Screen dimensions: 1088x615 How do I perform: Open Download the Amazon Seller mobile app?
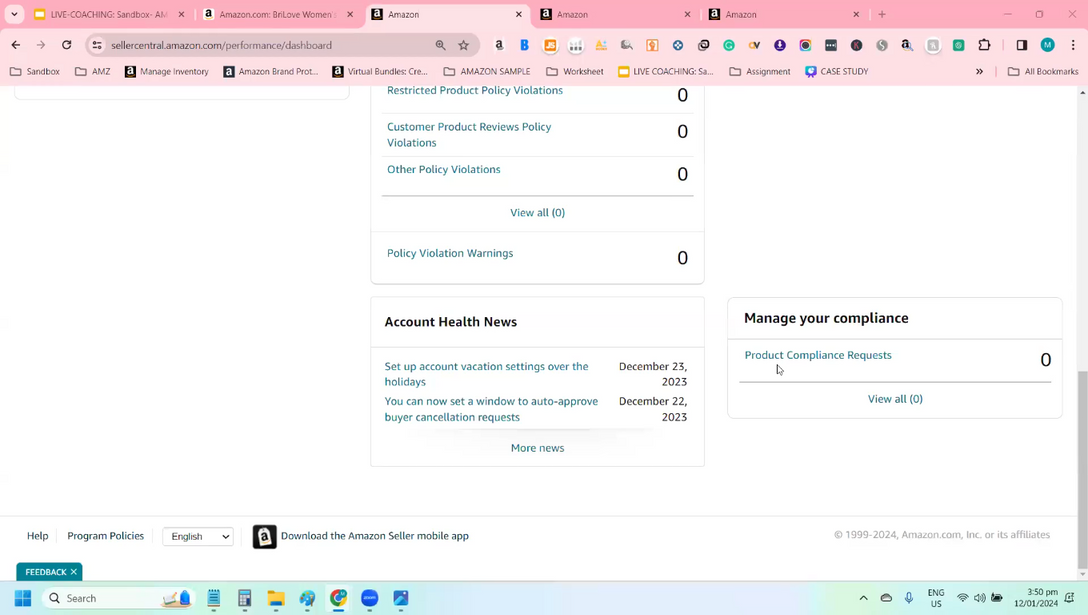tap(375, 536)
